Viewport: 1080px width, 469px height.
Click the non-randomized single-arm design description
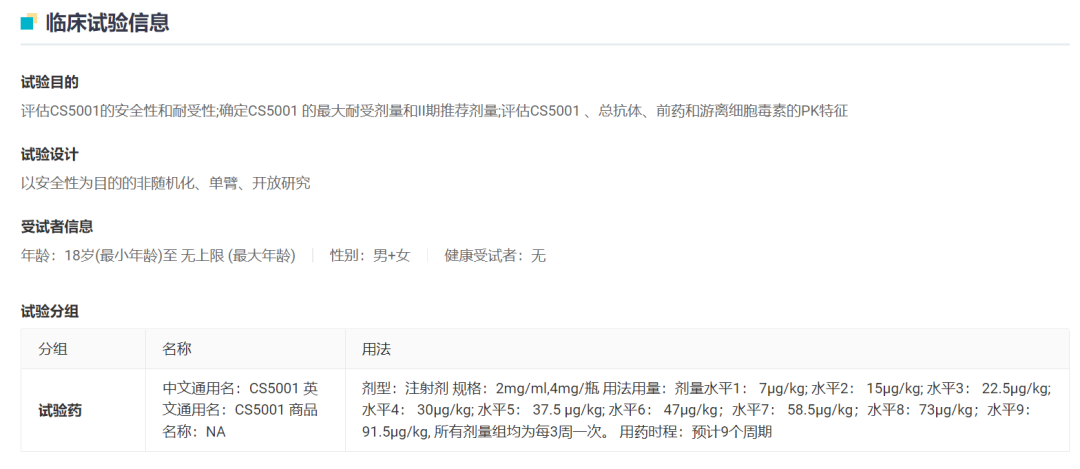165,183
